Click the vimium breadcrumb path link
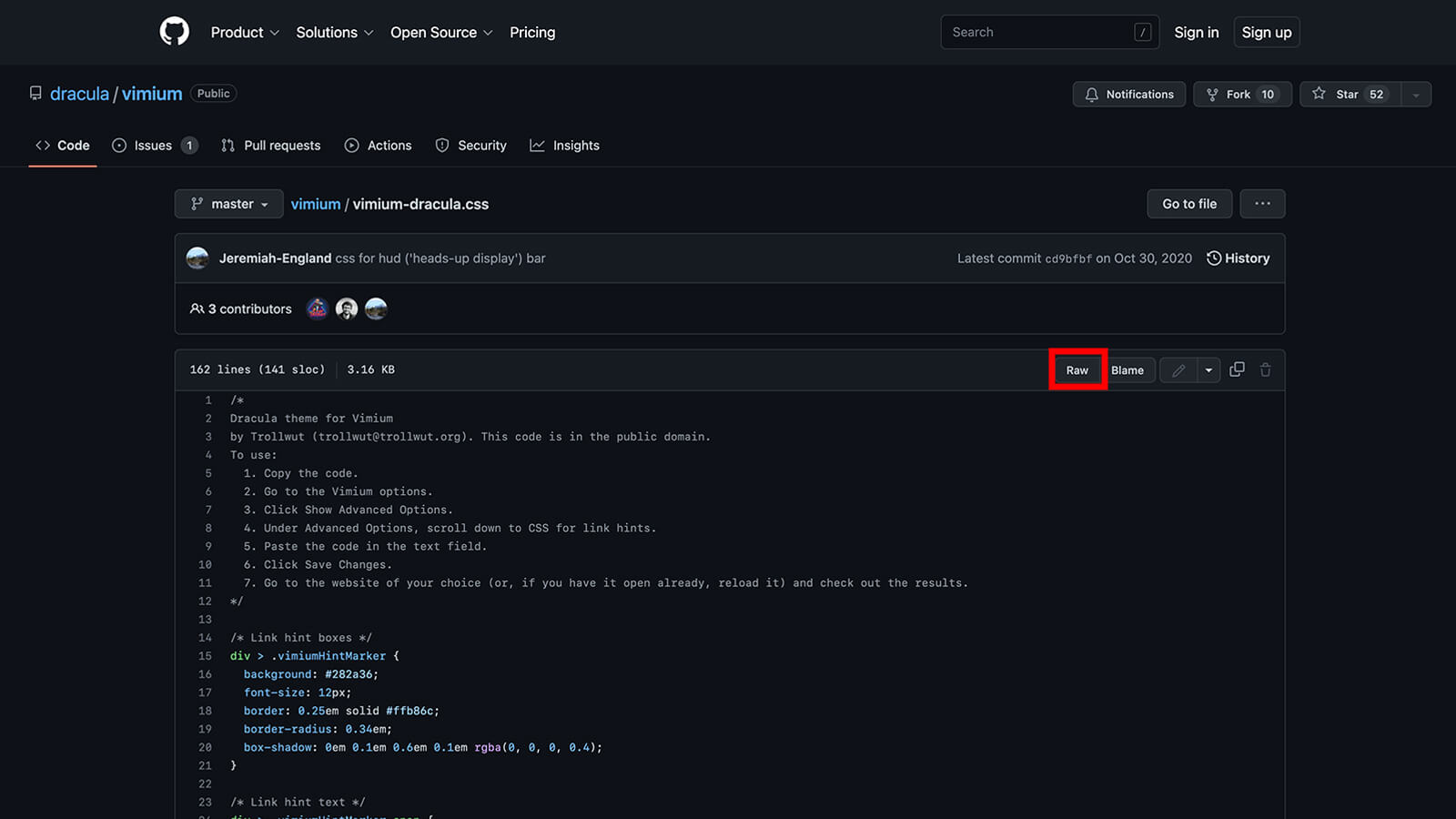 pos(316,204)
